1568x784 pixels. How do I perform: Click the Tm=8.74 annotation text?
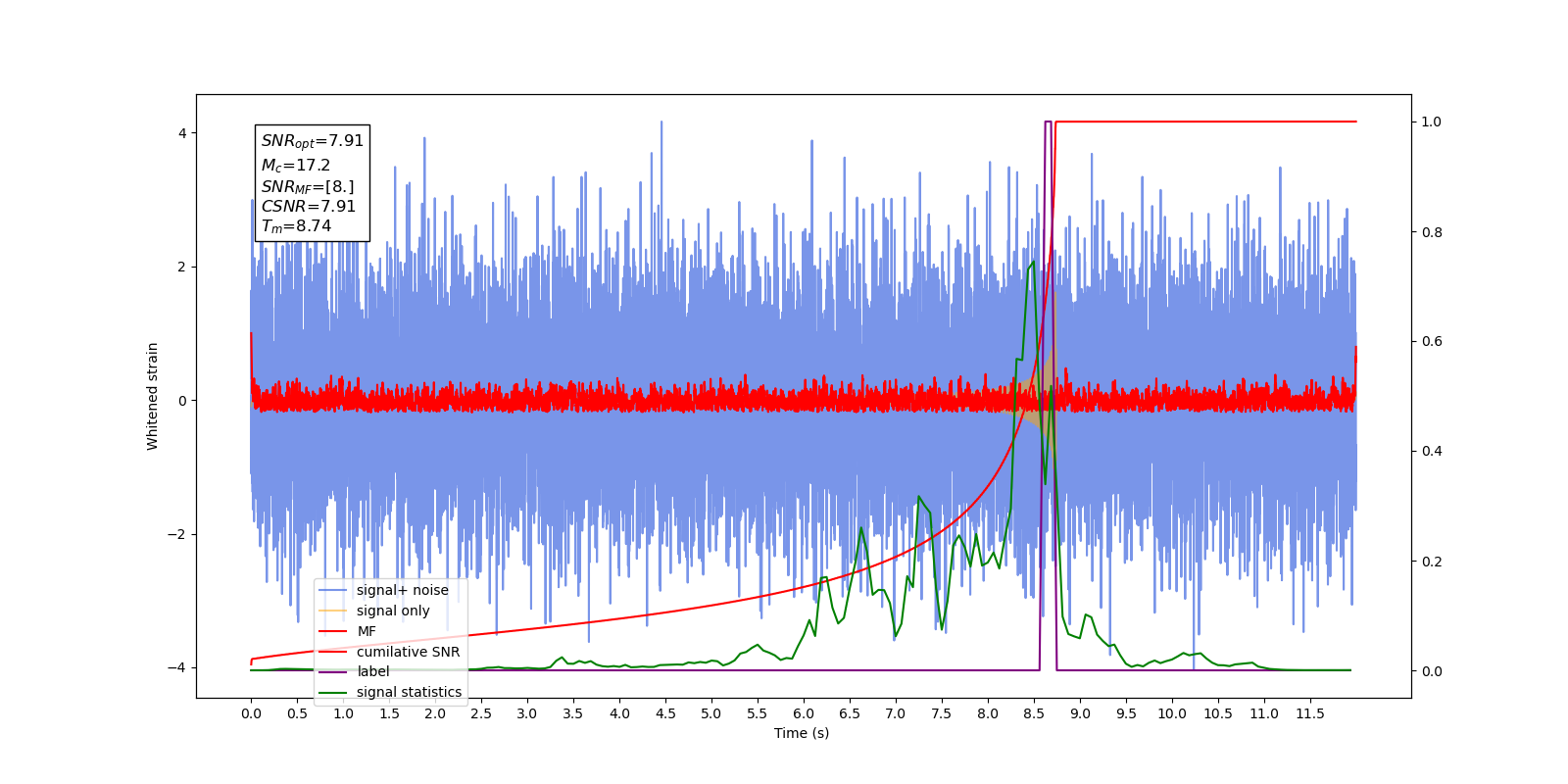(x=295, y=225)
